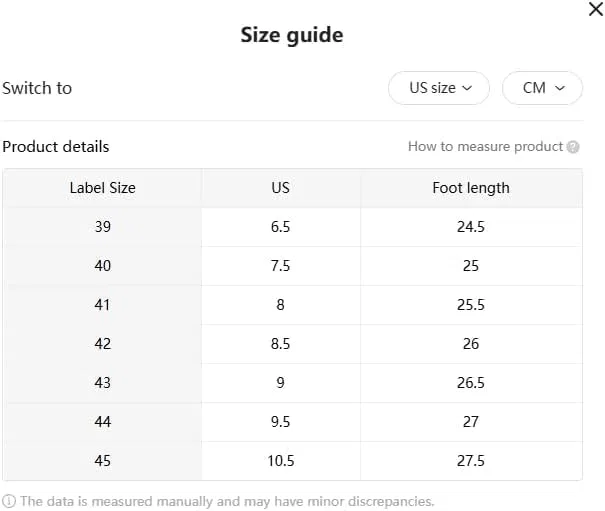The height and width of the screenshot is (511, 605).
Task: Click foot length 24.5 cell
Action: tap(471, 227)
